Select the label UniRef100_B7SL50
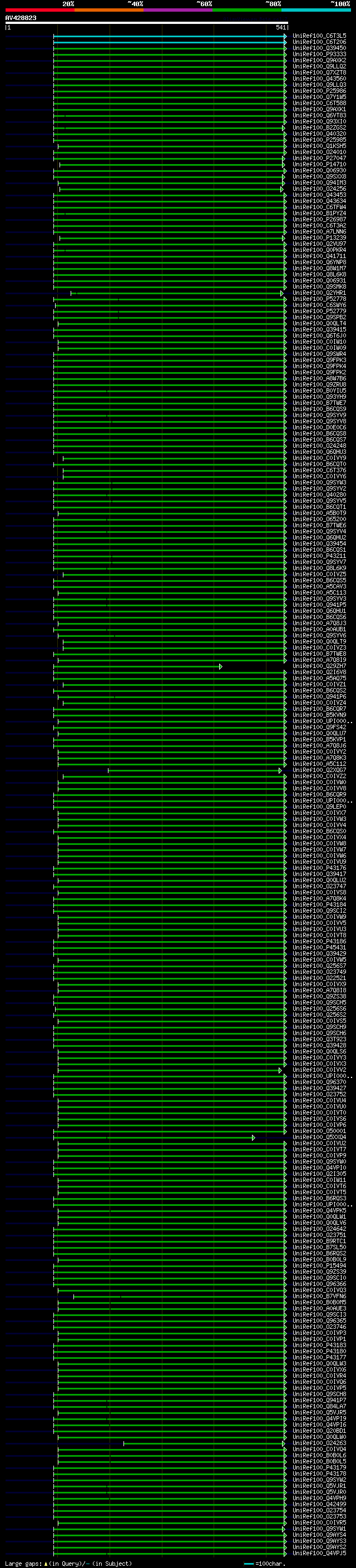This screenshot has height=1568, width=356. pyautogui.click(x=319, y=1248)
